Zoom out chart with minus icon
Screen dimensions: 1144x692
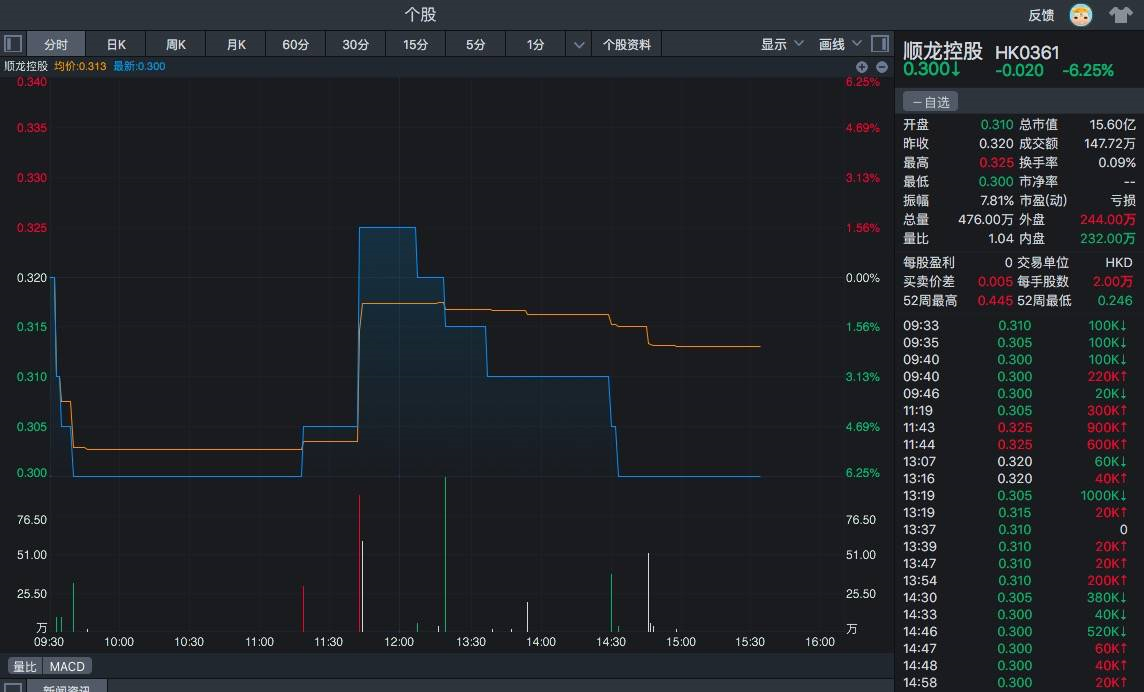click(882, 67)
